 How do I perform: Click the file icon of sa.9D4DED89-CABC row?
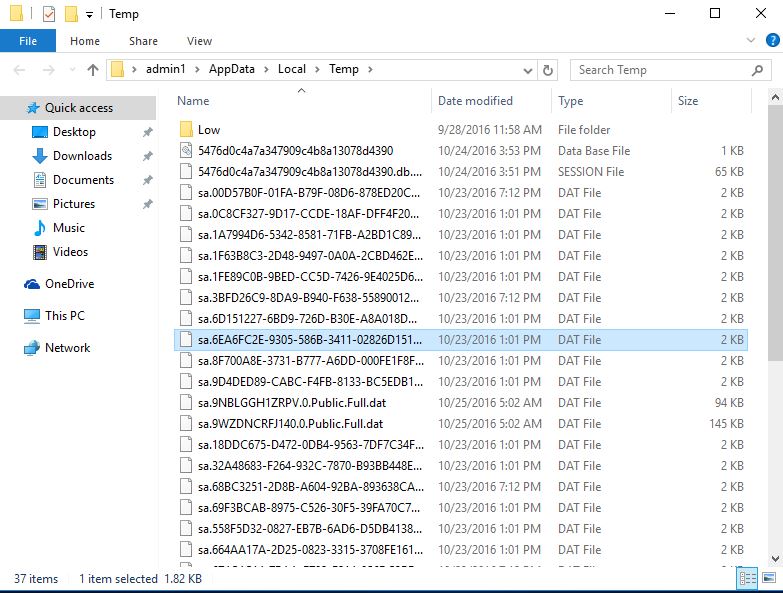point(186,381)
